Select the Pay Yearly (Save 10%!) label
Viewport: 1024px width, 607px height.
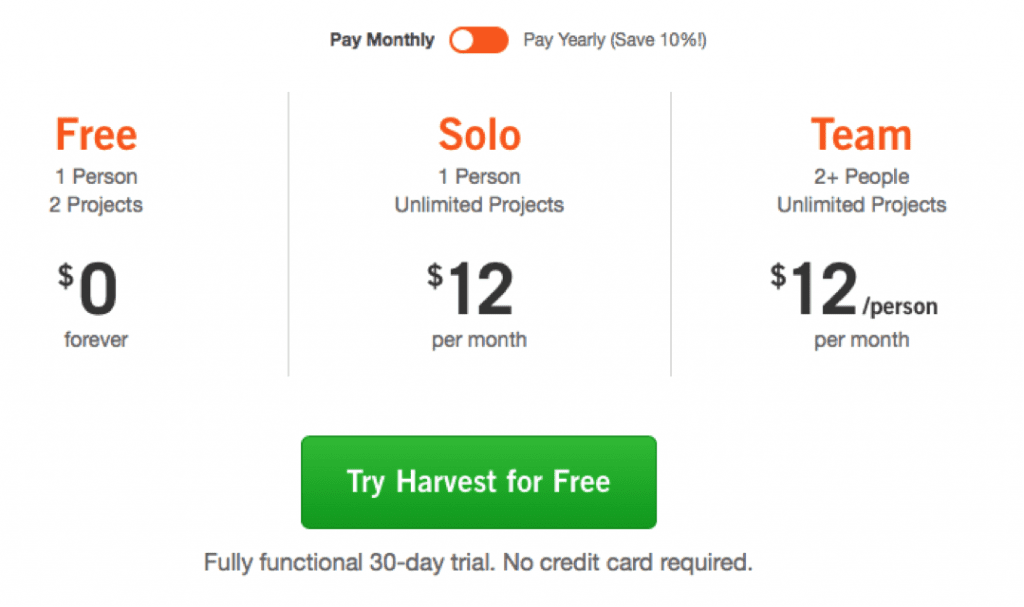point(615,40)
